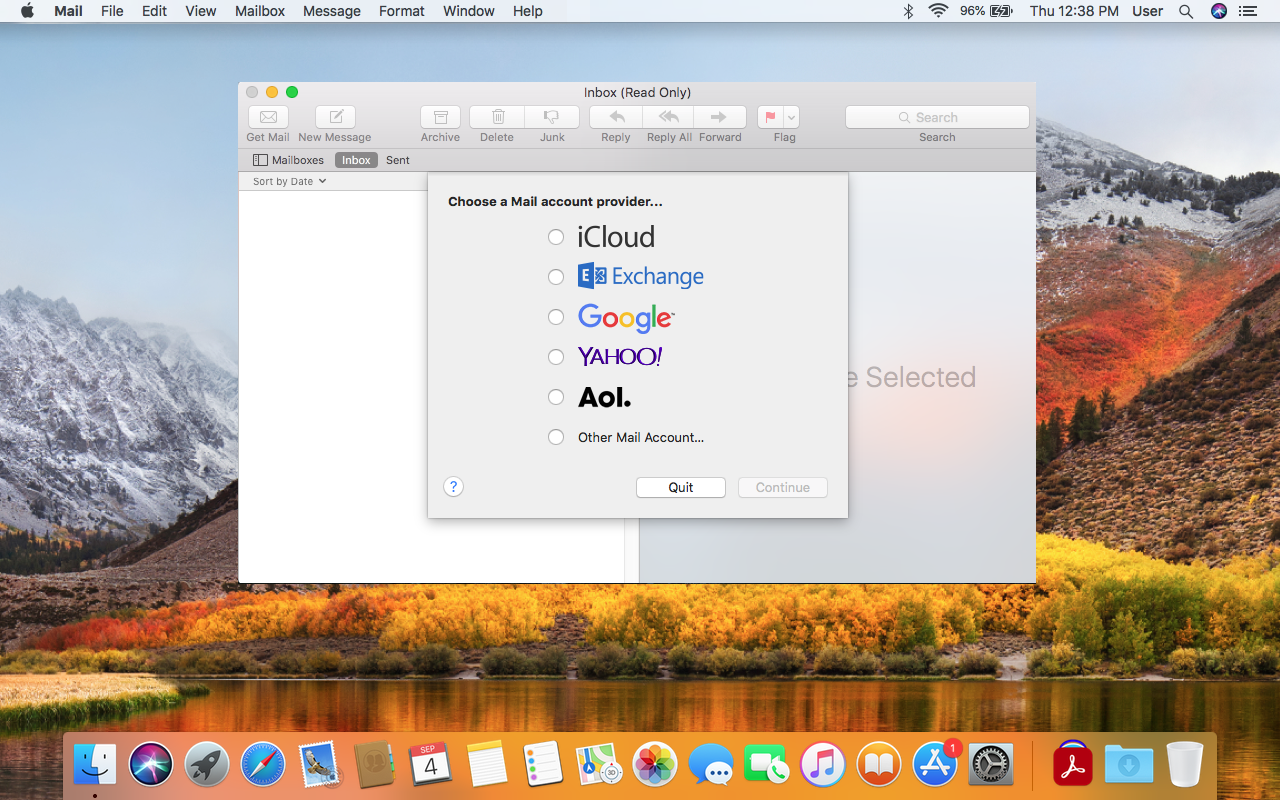This screenshot has width=1280, height=800.
Task: Click in the Mail Search field
Action: pyautogui.click(x=937, y=117)
